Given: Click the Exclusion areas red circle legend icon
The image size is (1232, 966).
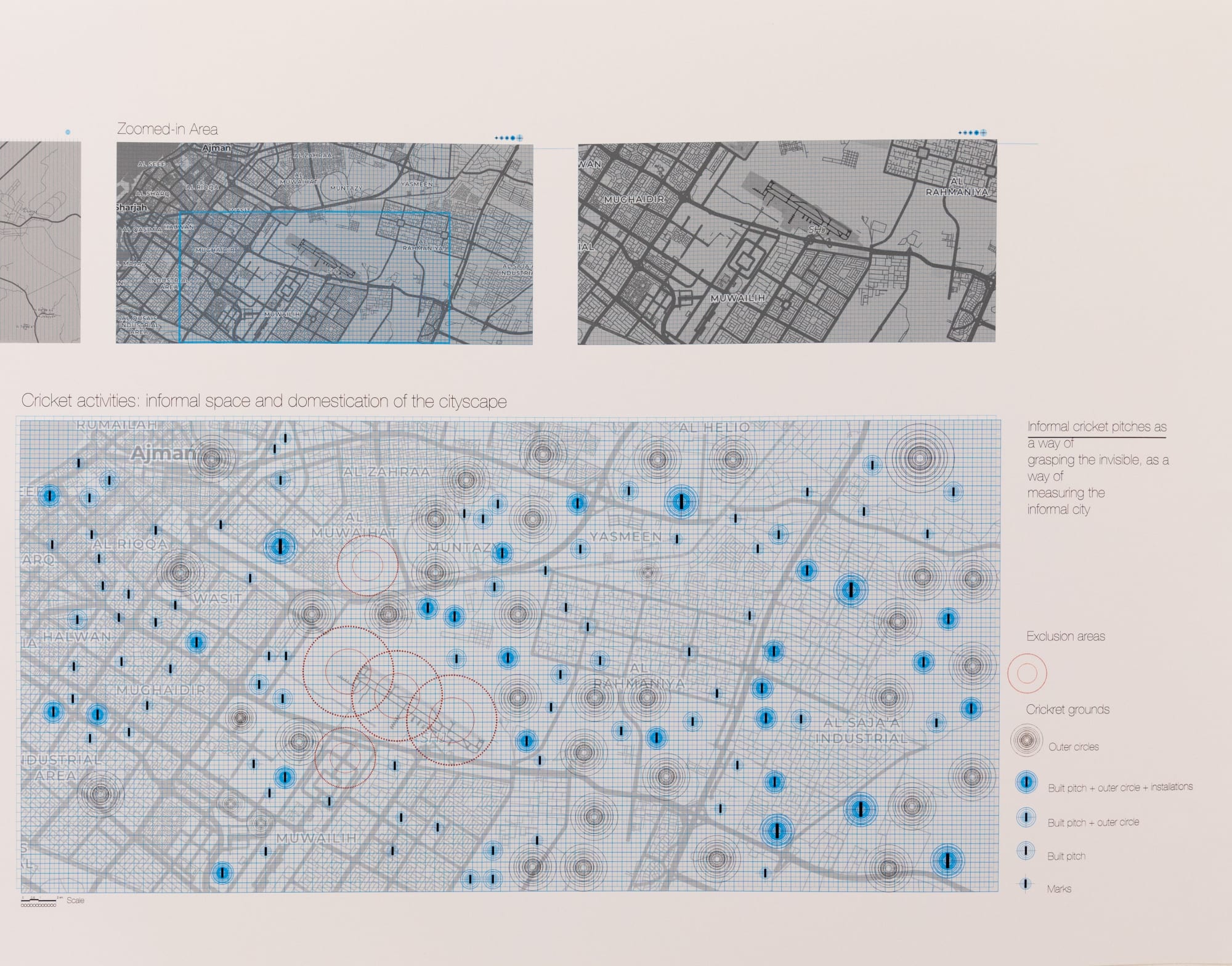Looking at the screenshot, I should point(1027,673).
